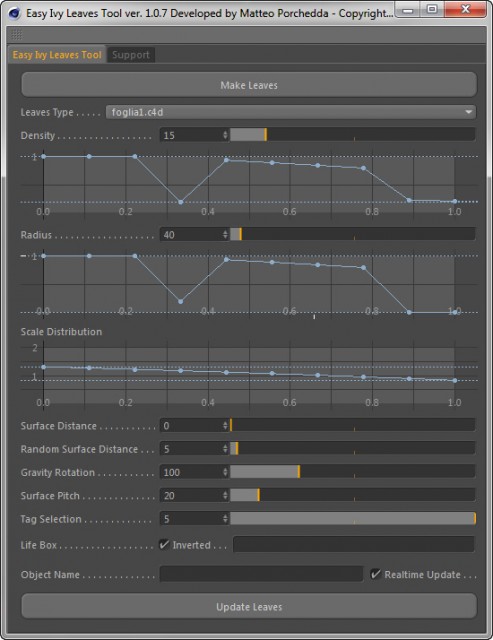Click the dotted grip handle icon below title bar
This screenshot has width=493, height=640.
[17, 35]
